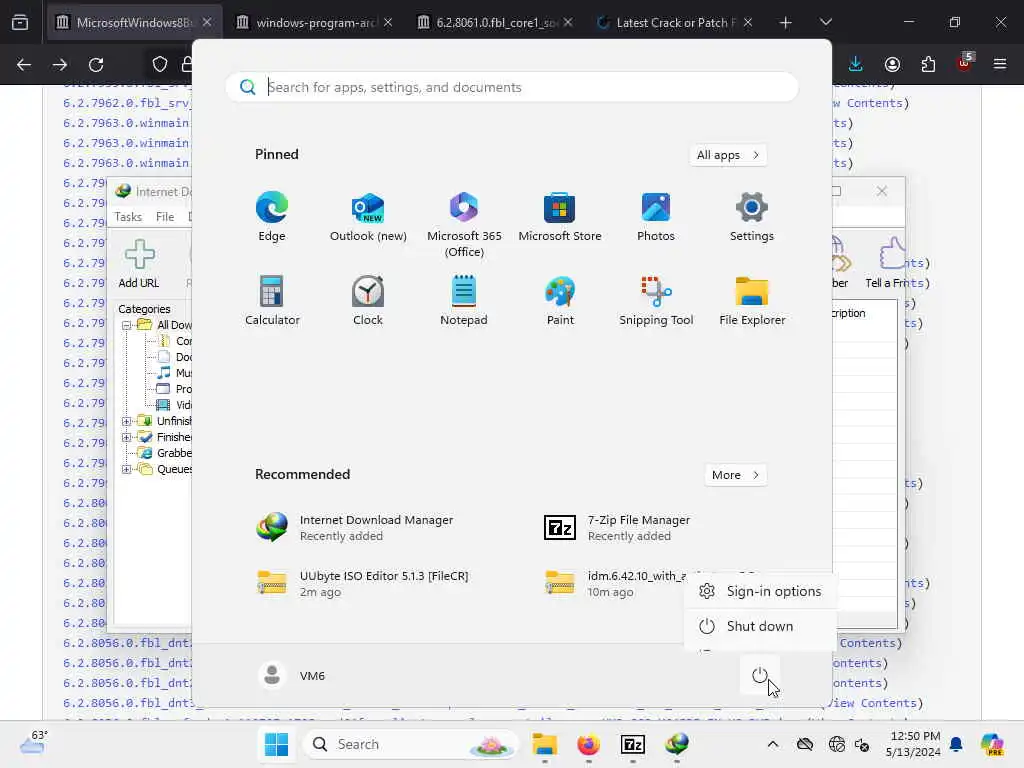
Task: Open Settings from pinned apps
Action: pyautogui.click(x=752, y=217)
